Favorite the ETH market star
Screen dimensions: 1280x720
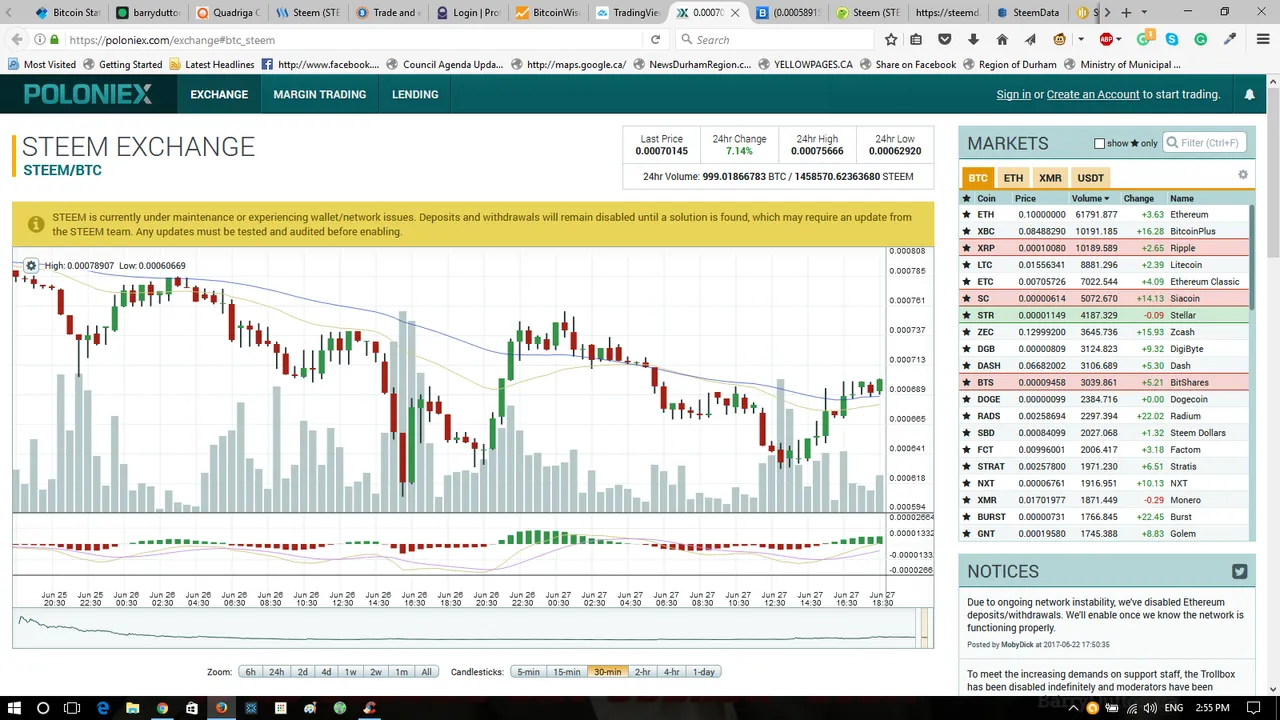(966, 215)
